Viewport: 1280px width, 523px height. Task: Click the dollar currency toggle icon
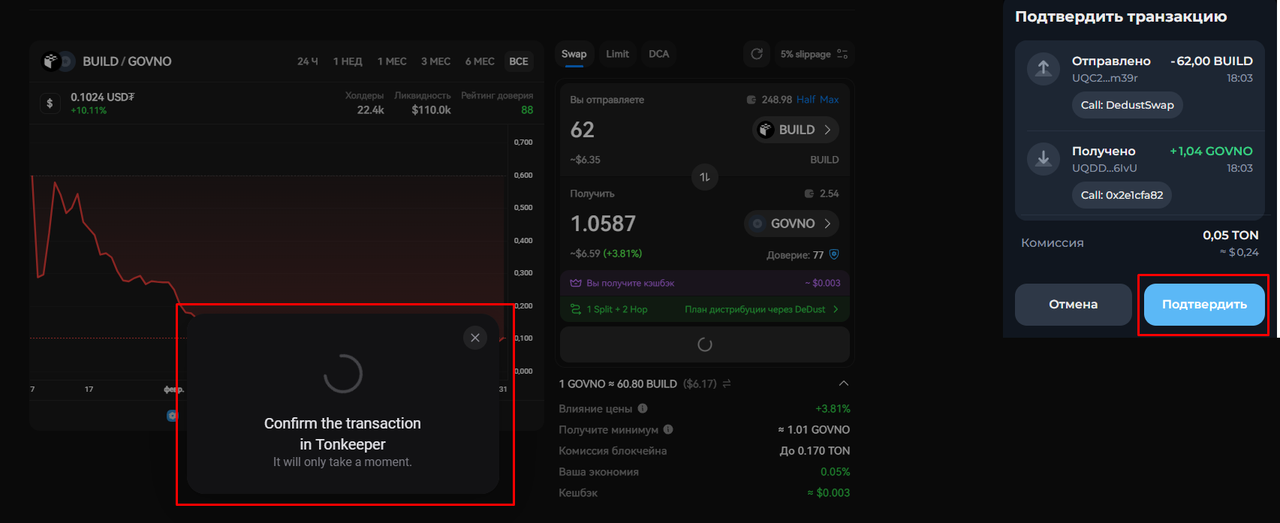[x=50, y=102]
